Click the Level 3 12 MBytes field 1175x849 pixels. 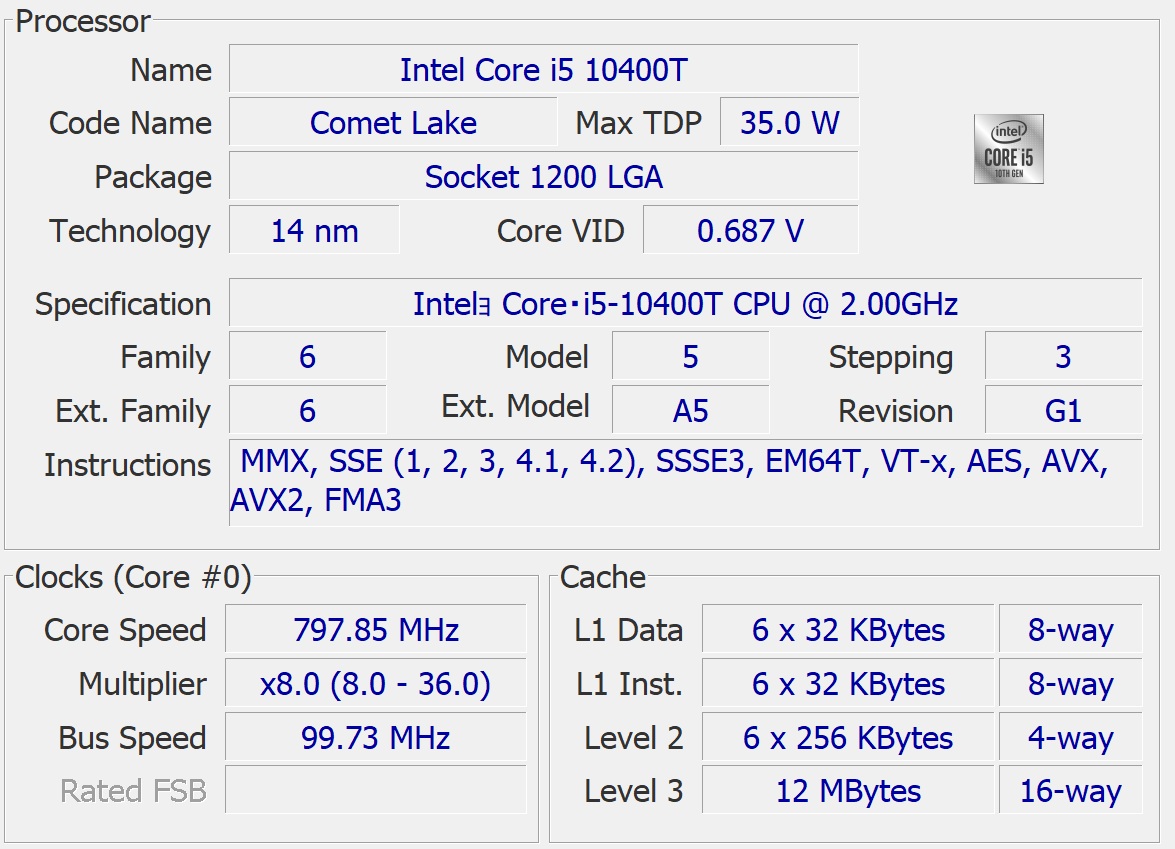[848, 791]
